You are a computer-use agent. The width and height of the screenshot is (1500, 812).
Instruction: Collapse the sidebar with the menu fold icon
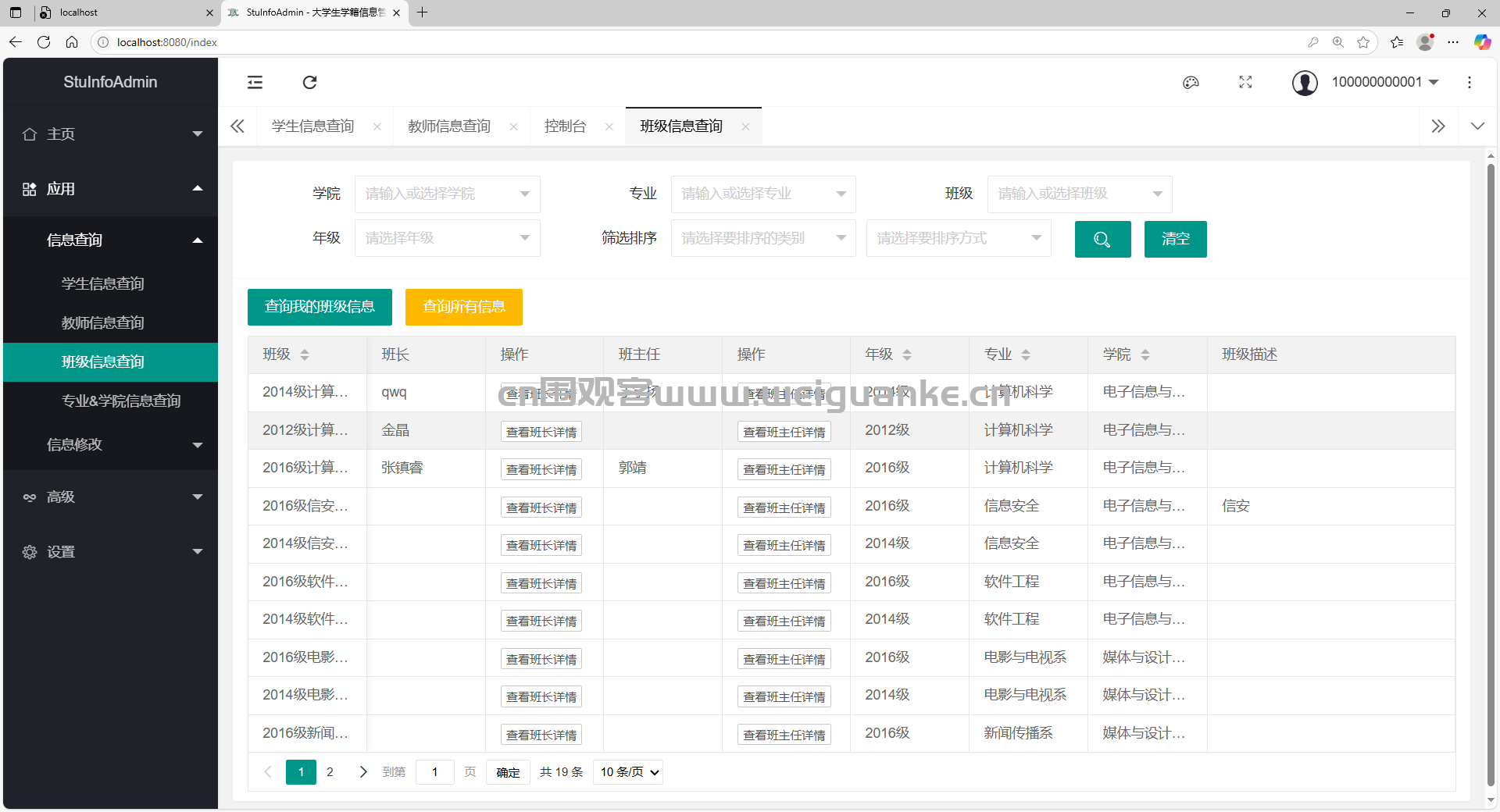pyautogui.click(x=255, y=82)
